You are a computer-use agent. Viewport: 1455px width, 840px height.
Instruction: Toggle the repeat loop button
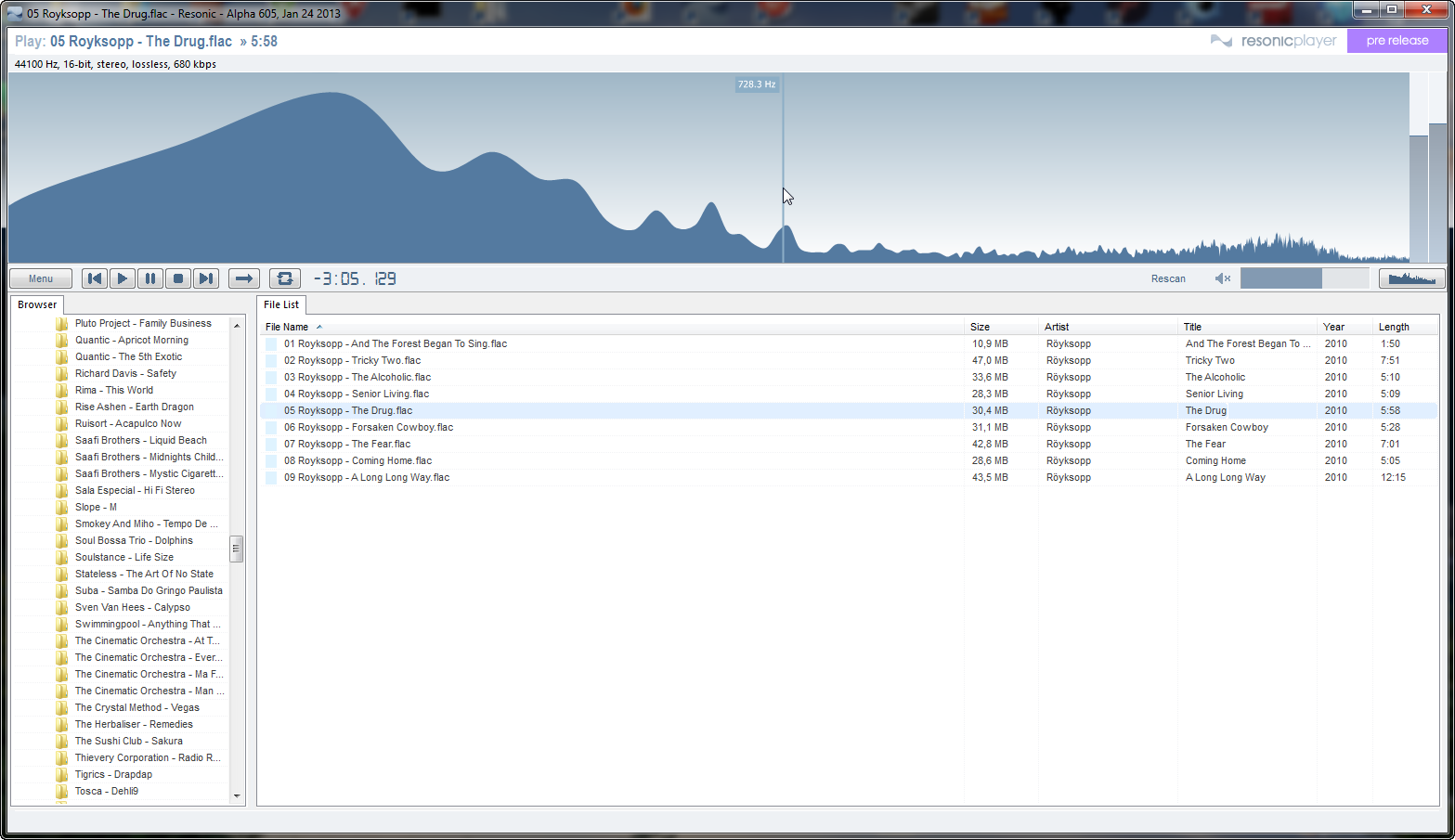(285, 278)
